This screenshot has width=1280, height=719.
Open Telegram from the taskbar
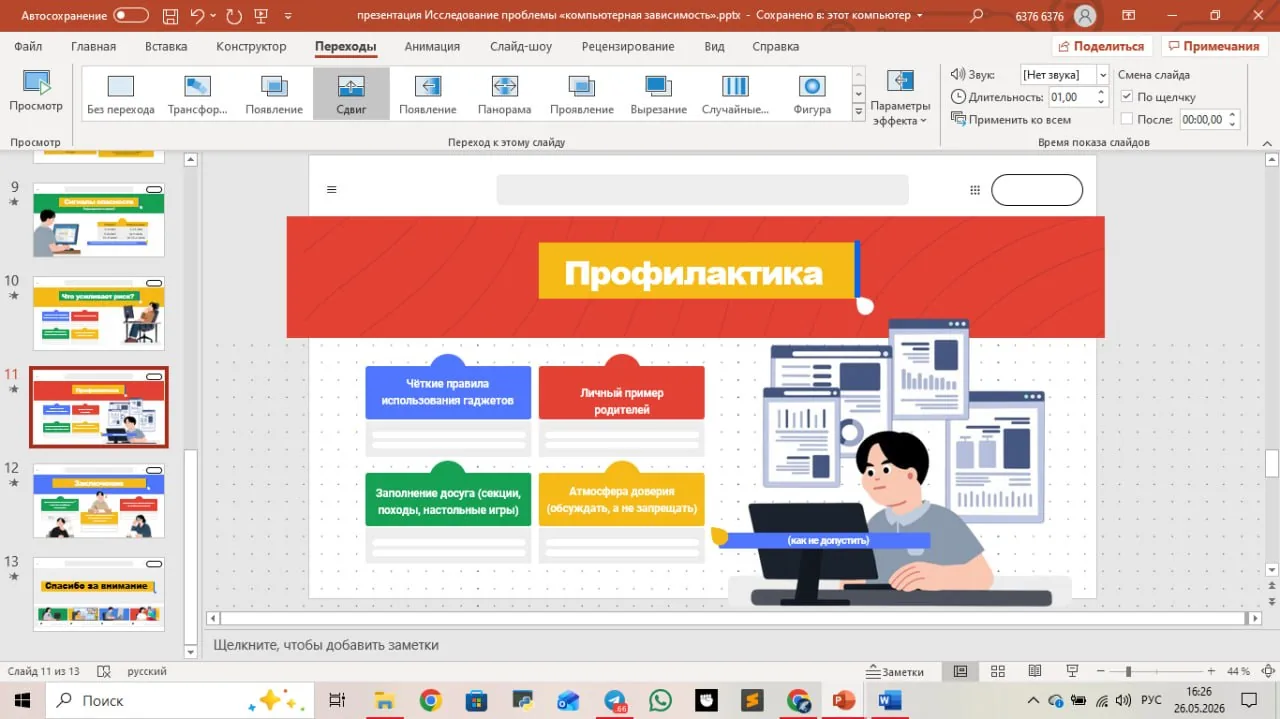point(614,700)
